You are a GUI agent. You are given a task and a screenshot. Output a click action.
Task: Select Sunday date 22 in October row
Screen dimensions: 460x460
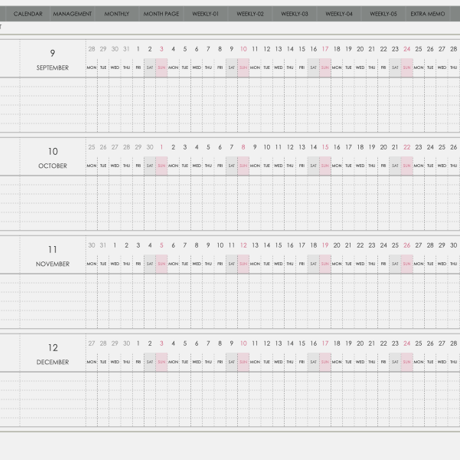pos(407,147)
